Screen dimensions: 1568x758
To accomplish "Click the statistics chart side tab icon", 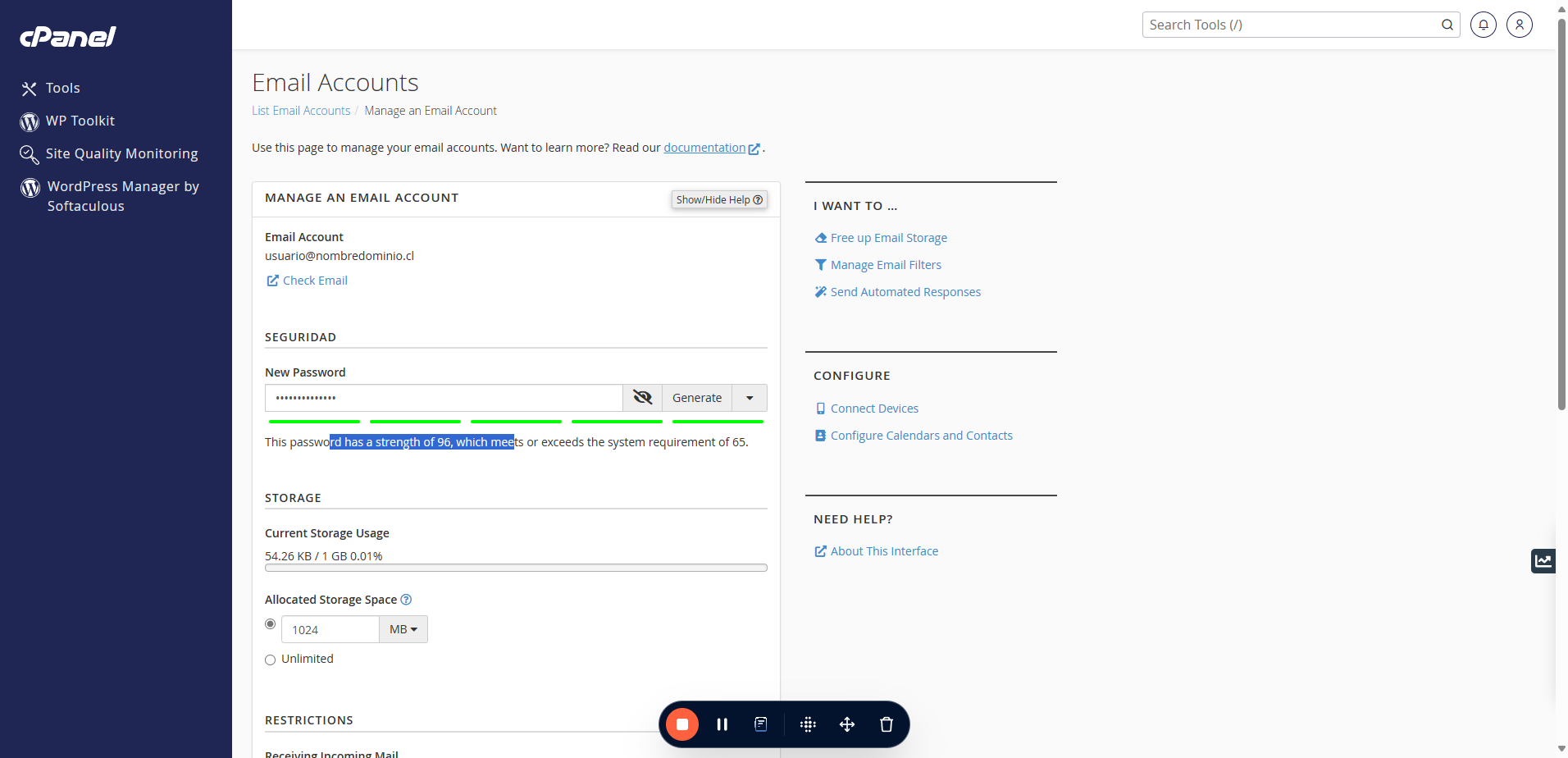I will point(1543,561).
